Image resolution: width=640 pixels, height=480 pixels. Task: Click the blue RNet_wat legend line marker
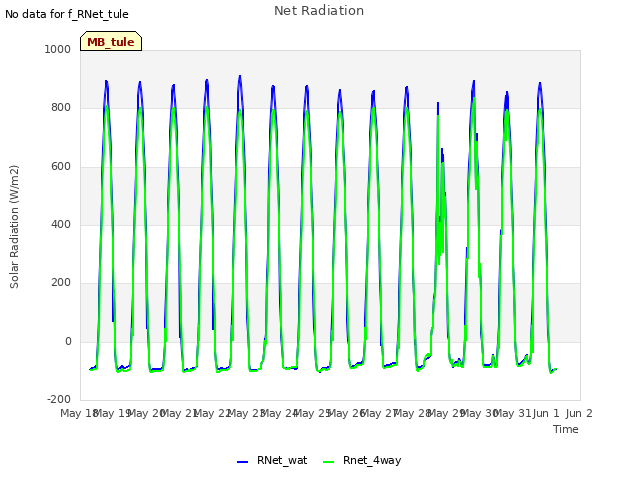point(242,462)
